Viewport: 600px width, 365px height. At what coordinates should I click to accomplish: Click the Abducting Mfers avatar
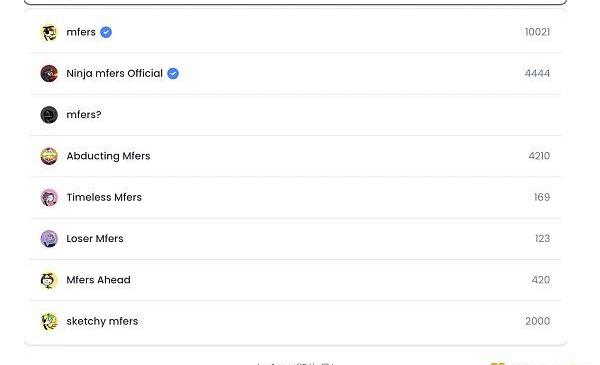tap(49, 156)
